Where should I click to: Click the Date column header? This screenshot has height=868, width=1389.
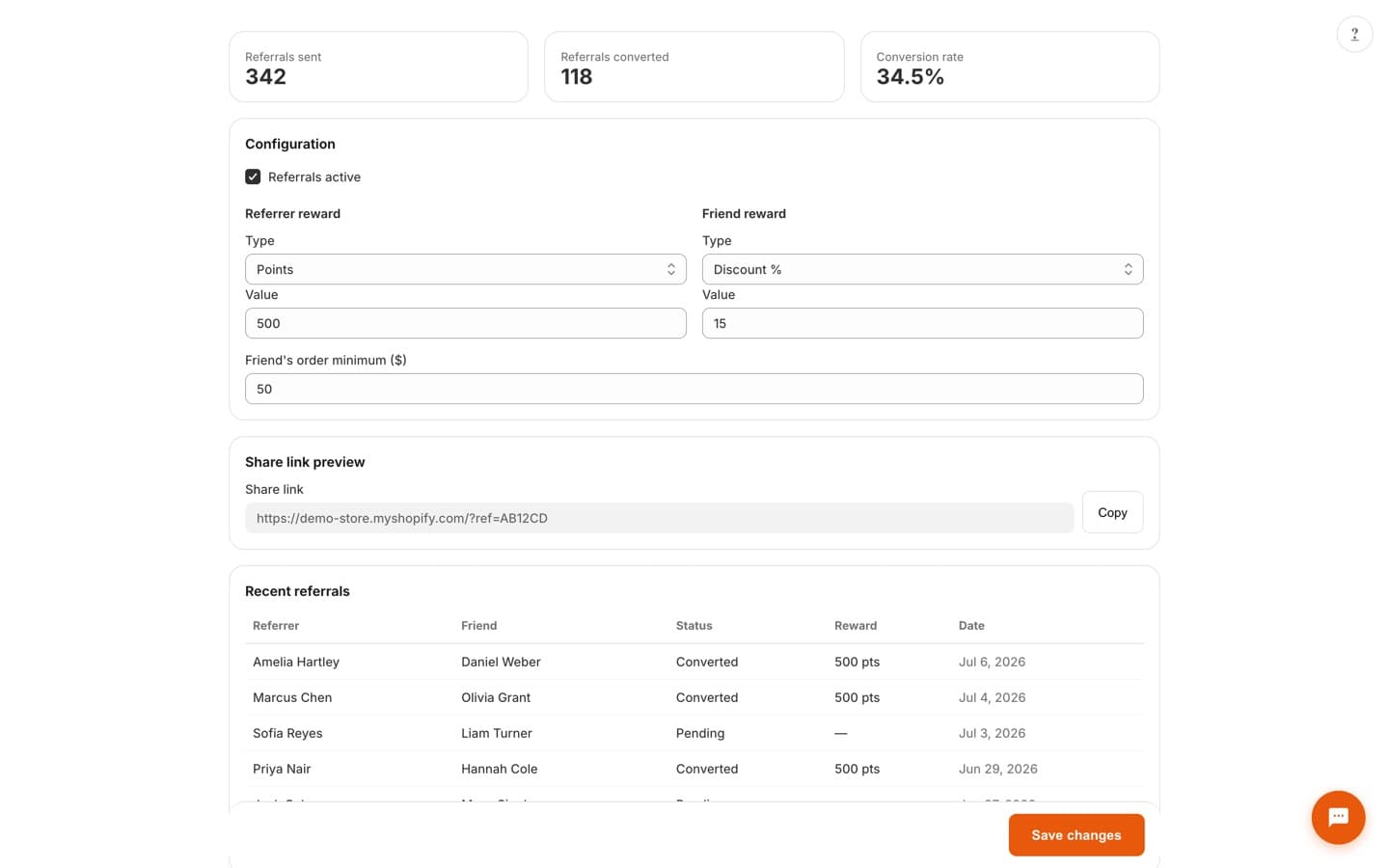(x=971, y=626)
